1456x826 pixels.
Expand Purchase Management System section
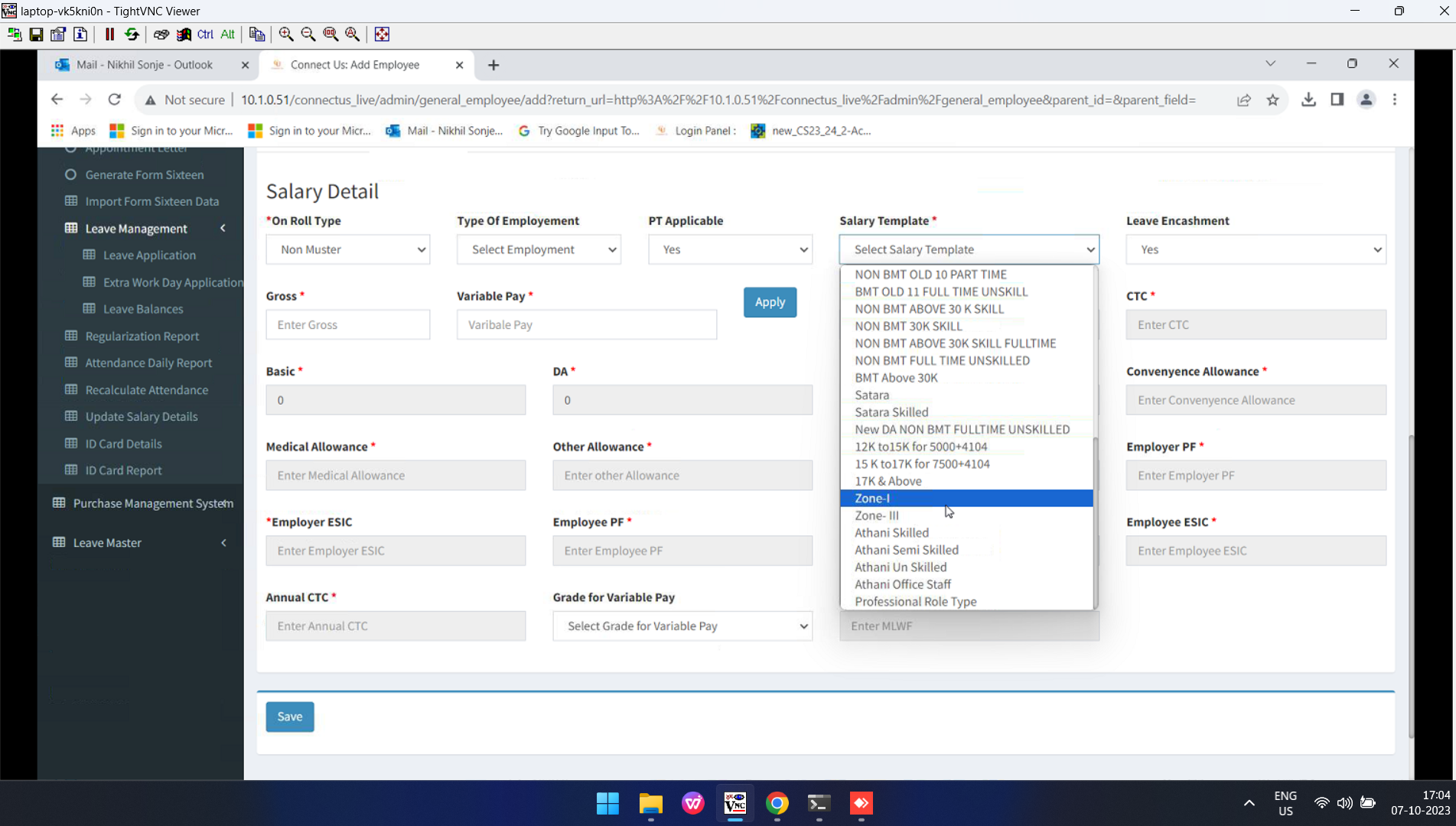point(144,503)
